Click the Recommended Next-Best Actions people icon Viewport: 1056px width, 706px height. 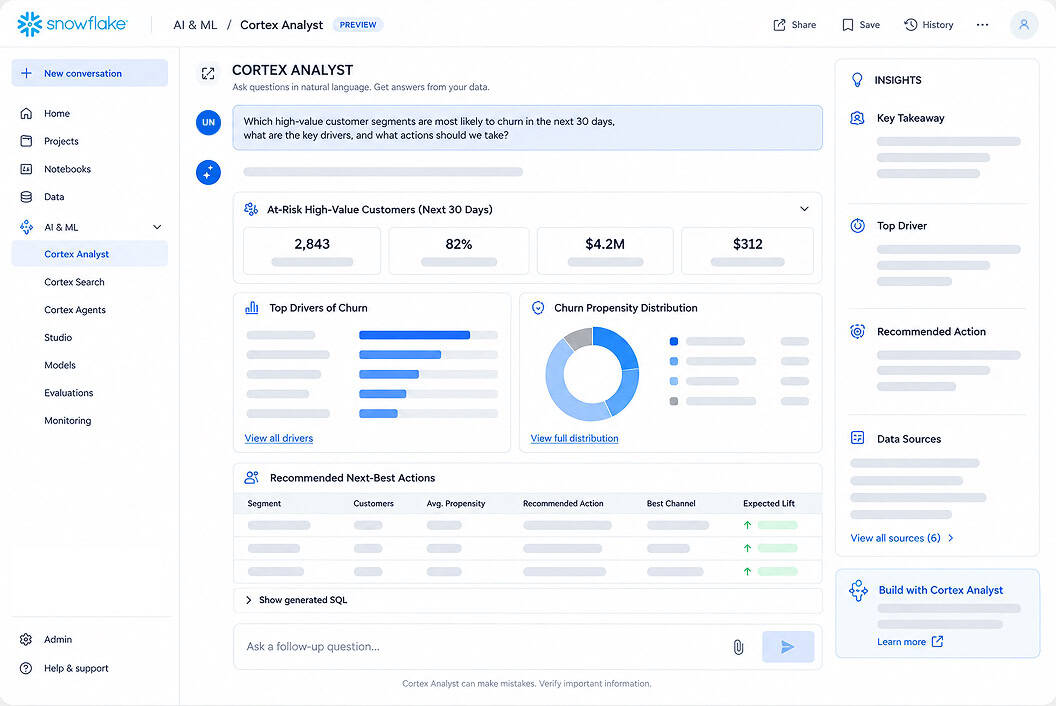(252, 478)
